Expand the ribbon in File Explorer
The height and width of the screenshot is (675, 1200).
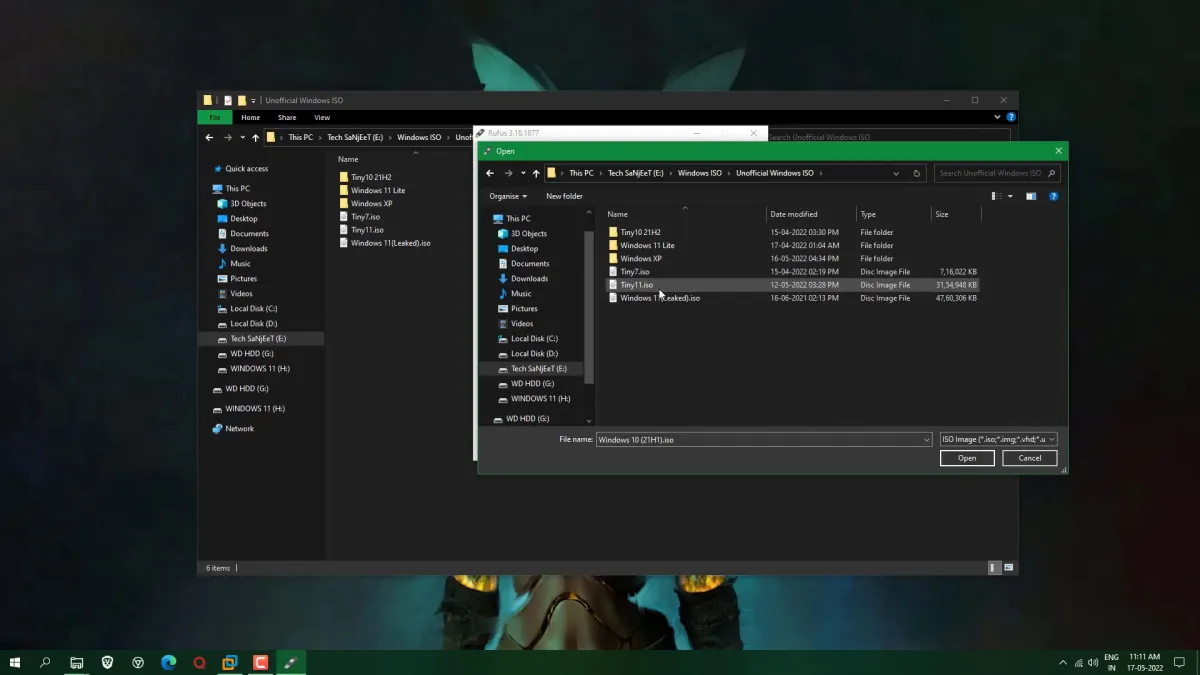[x=997, y=117]
